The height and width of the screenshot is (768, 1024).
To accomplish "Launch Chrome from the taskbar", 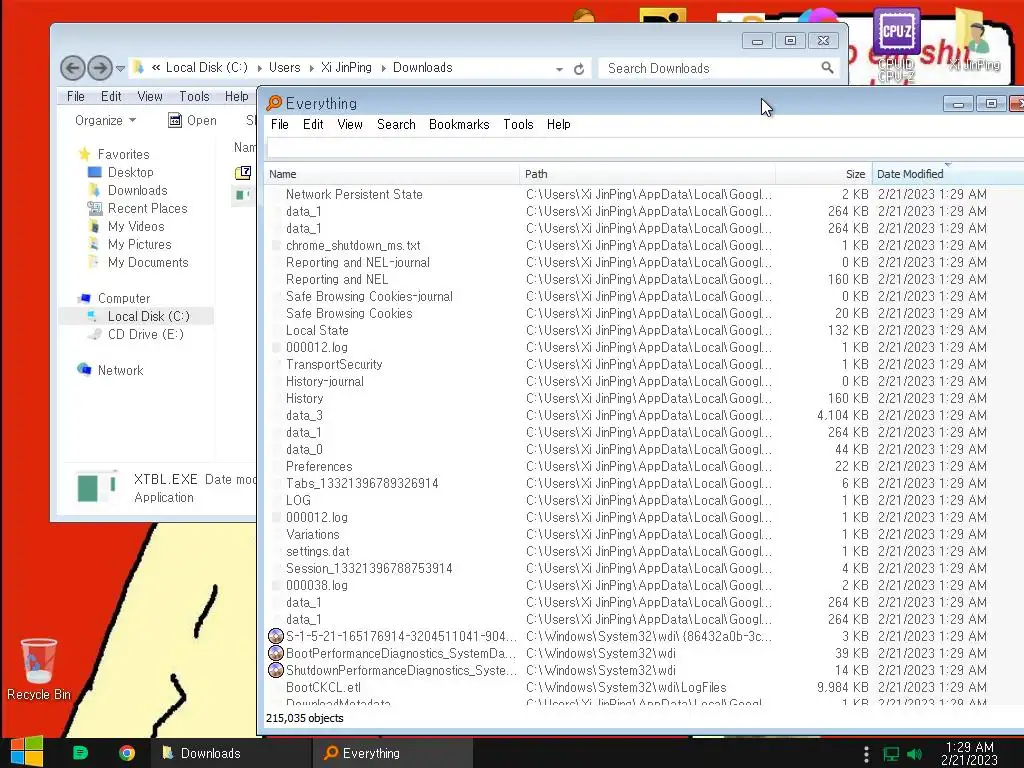I will pos(127,753).
